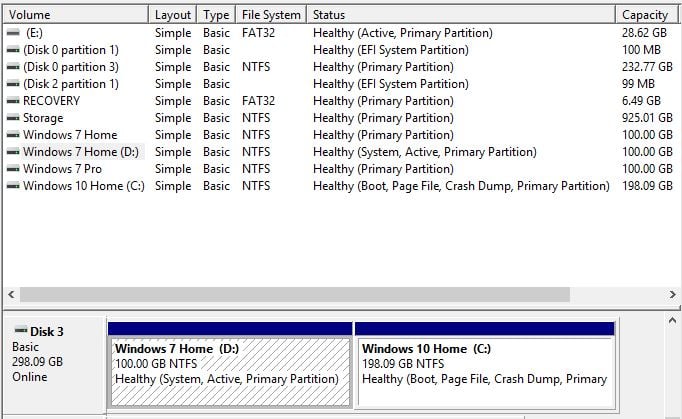The height and width of the screenshot is (419, 682).
Task: Select the Windows 10 Home (C:) volume name in the list
Action: (x=84, y=186)
